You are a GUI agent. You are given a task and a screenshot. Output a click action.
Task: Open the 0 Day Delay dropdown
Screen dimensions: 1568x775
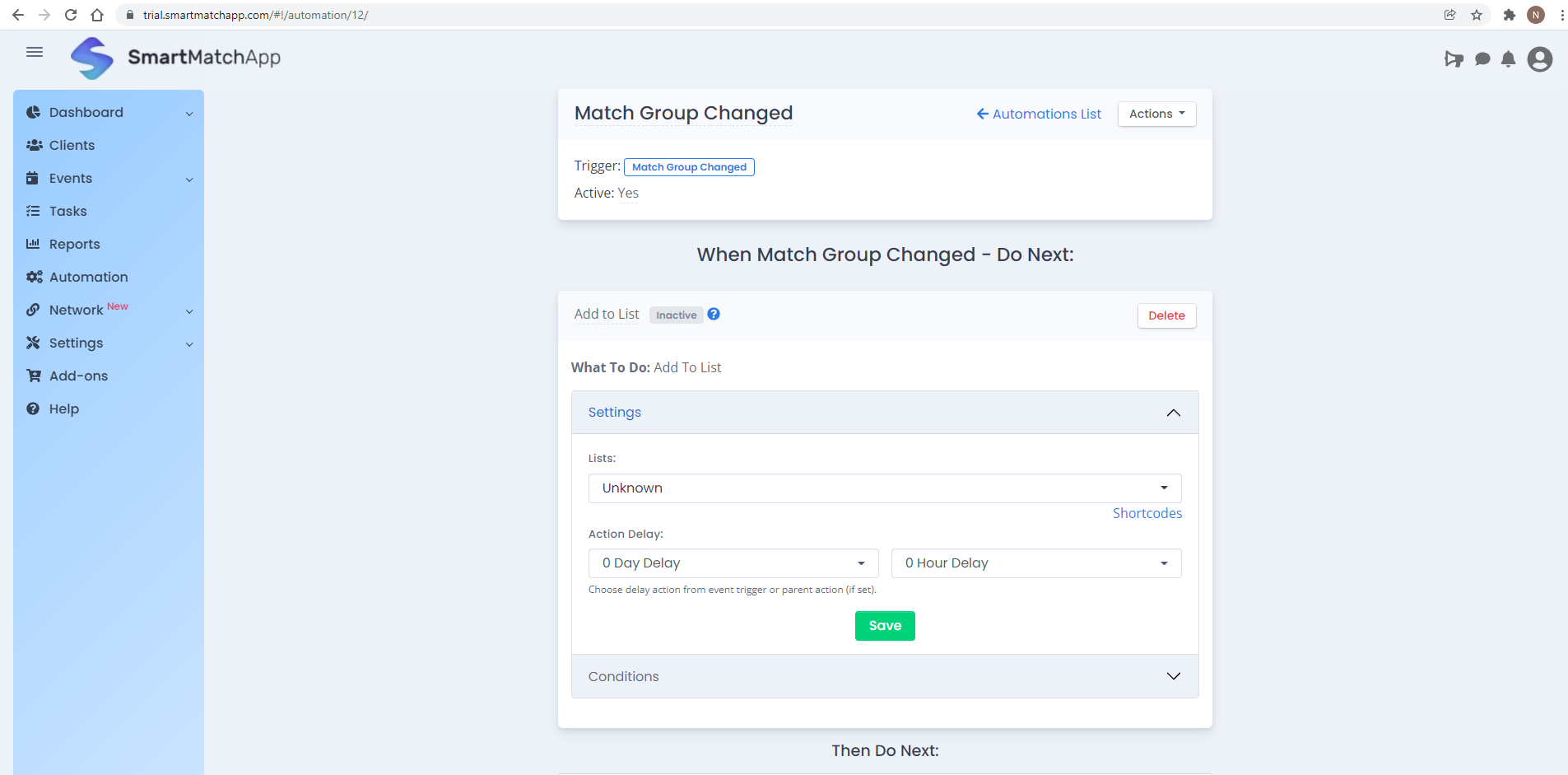(732, 563)
